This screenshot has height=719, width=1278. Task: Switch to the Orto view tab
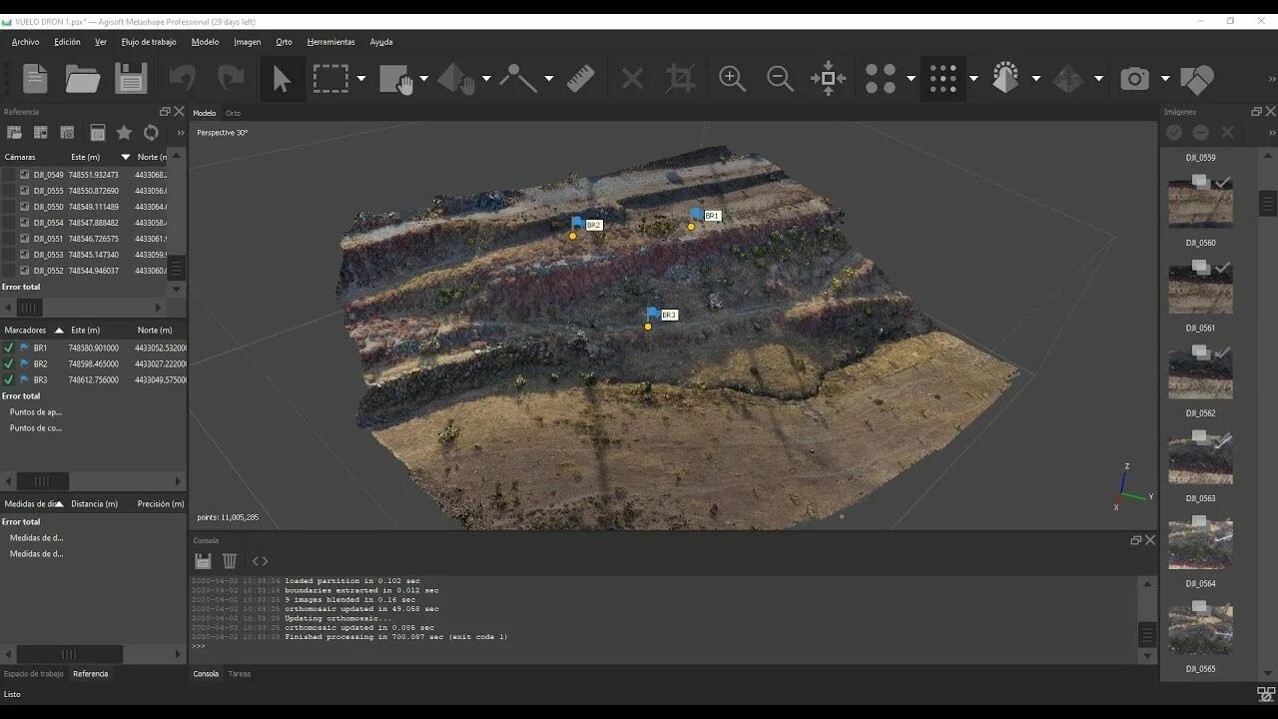233,113
